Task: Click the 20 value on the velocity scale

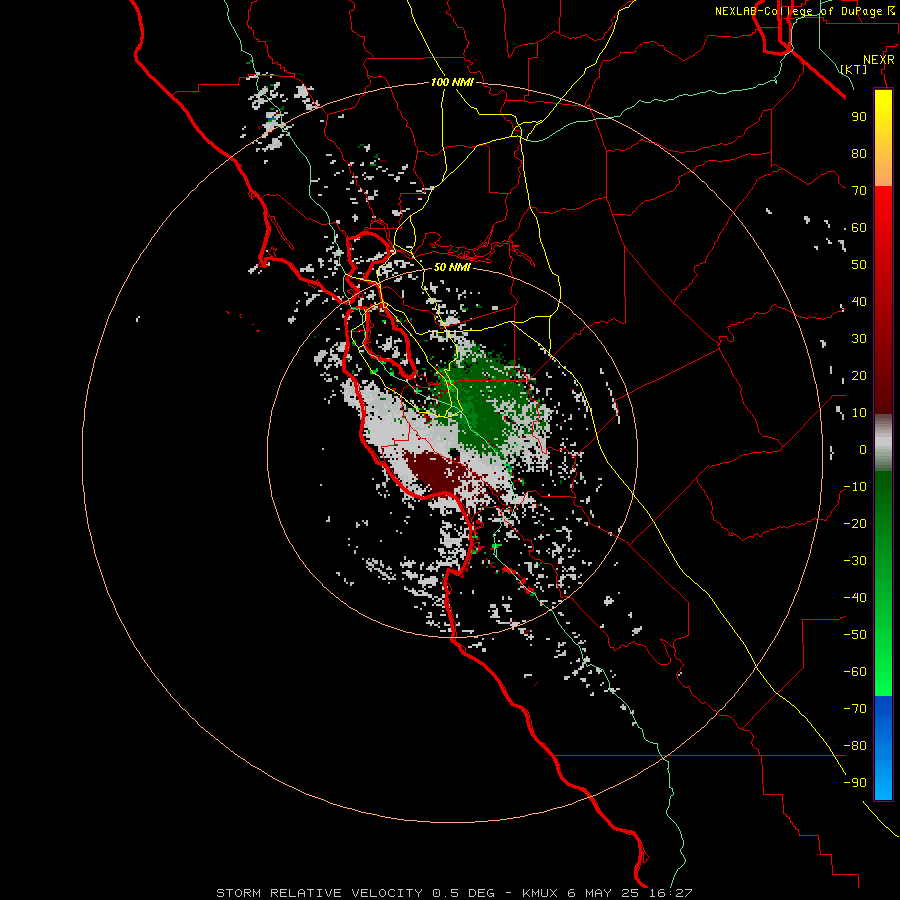Action: [x=859, y=375]
